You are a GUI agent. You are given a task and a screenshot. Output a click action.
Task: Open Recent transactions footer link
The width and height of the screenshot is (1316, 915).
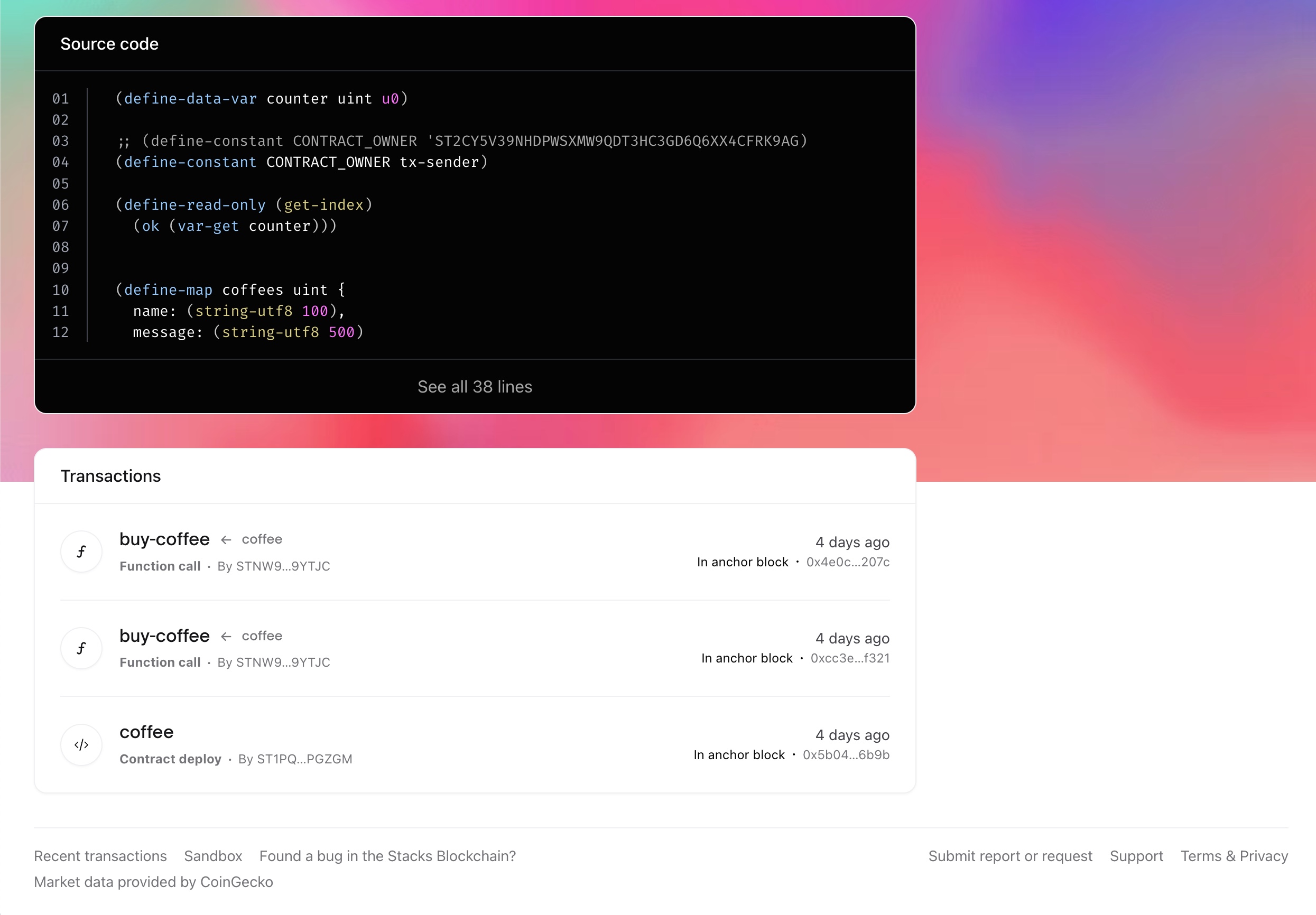click(x=100, y=855)
